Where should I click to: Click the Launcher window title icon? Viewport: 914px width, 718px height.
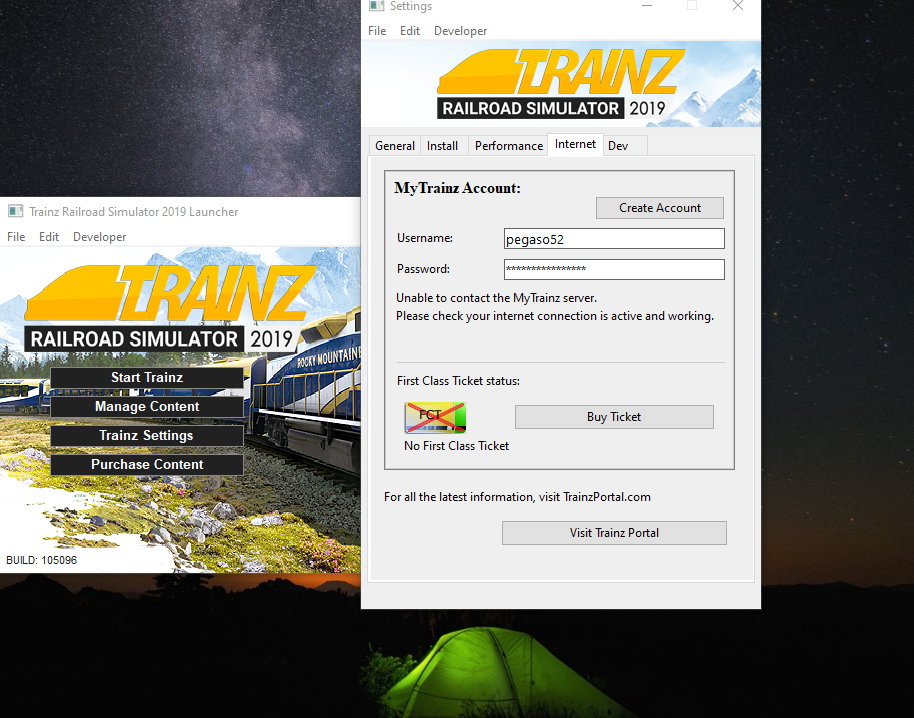point(15,211)
